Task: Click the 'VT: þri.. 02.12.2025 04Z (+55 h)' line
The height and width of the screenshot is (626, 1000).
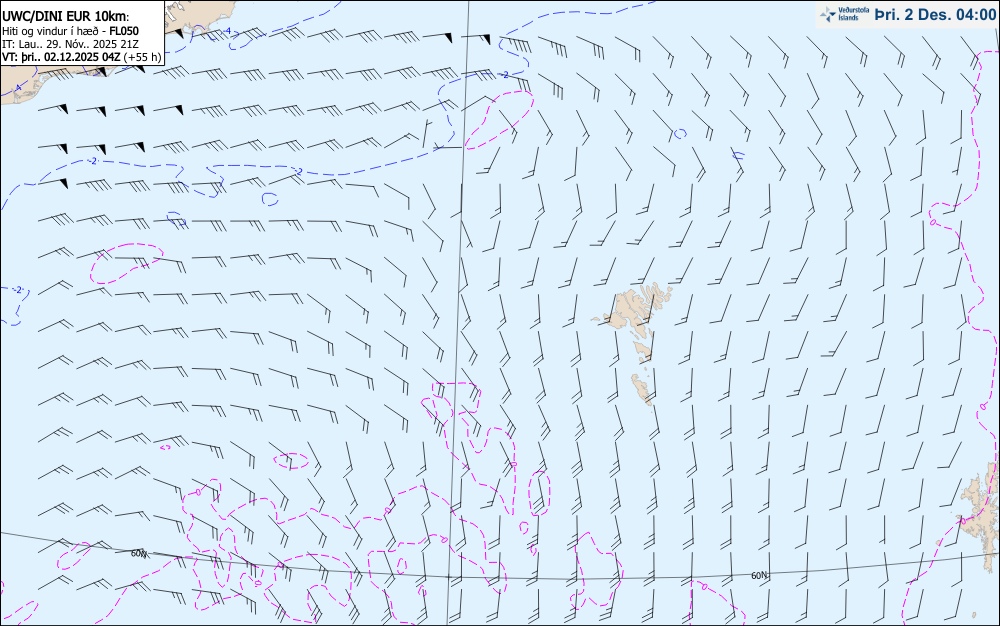Action: (81, 57)
